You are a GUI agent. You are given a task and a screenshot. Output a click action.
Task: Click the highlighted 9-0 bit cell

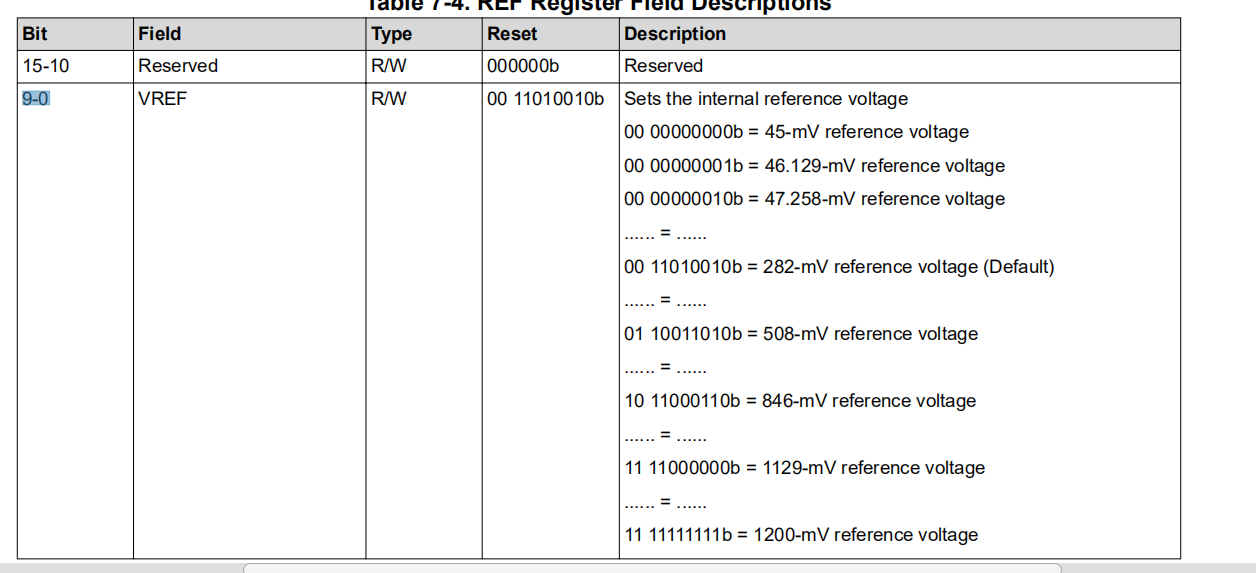[x=36, y=99]
